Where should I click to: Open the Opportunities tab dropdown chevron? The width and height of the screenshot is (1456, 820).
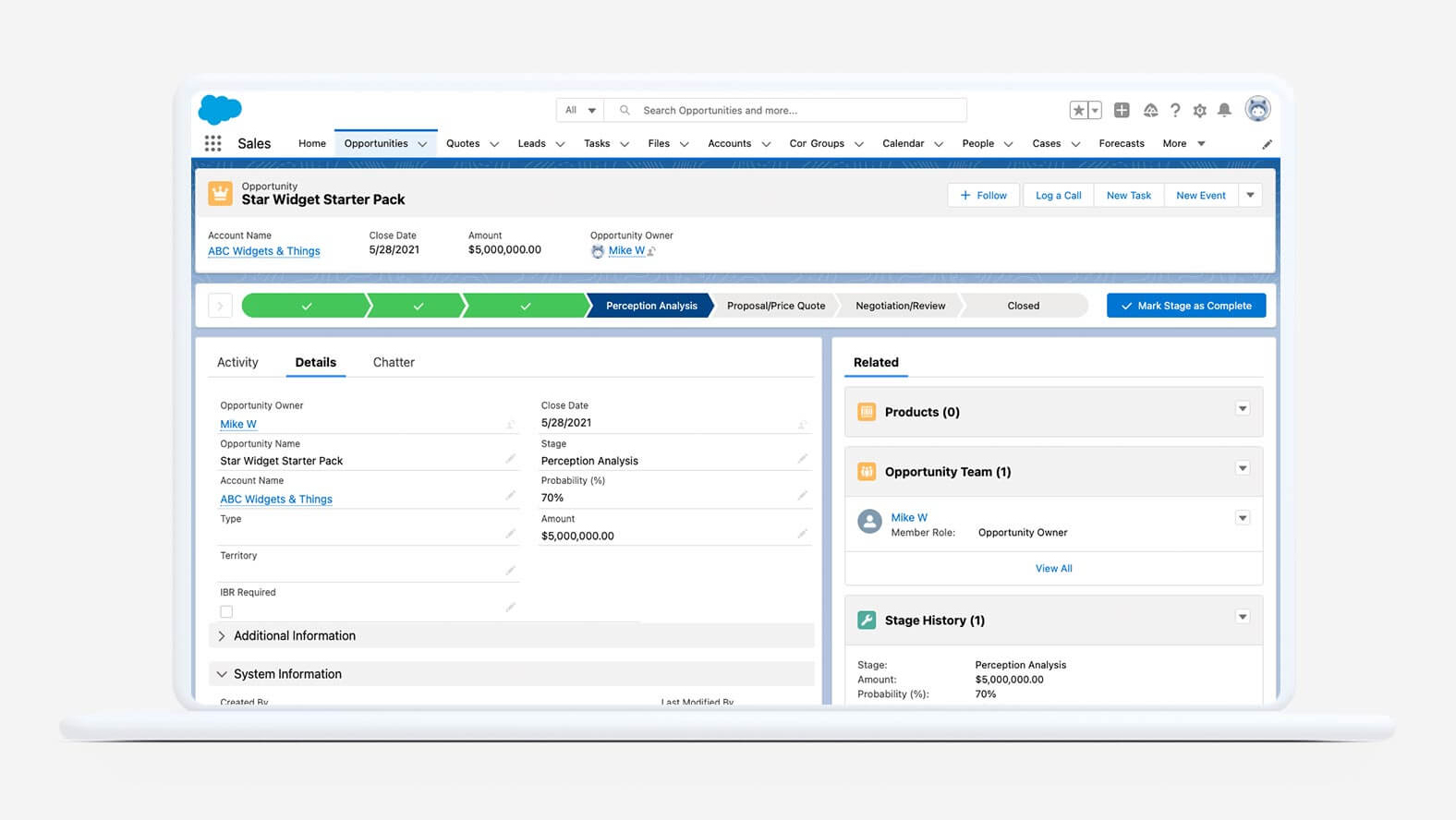[x=422, y=144]
